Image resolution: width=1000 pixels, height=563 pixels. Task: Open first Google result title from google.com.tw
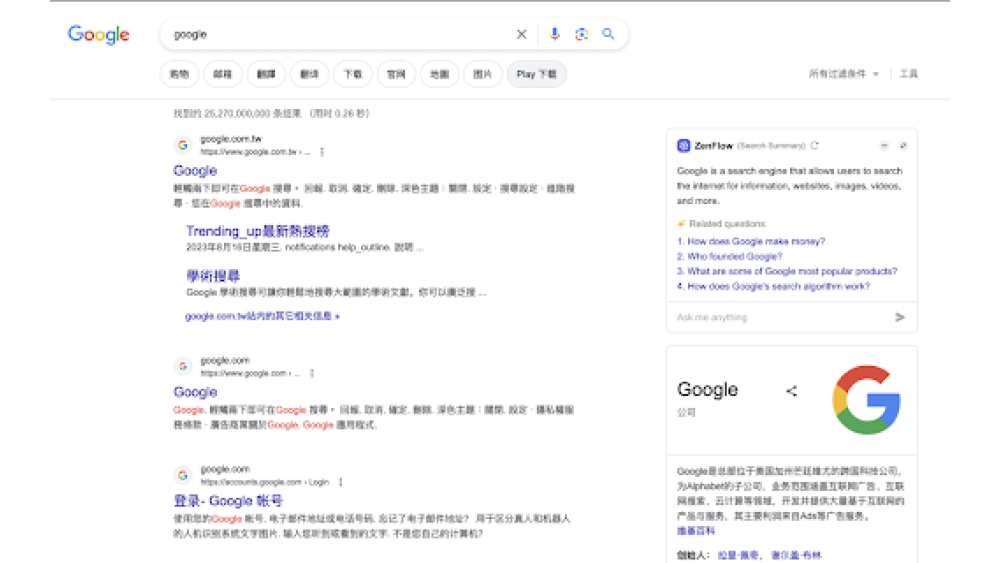195,171
